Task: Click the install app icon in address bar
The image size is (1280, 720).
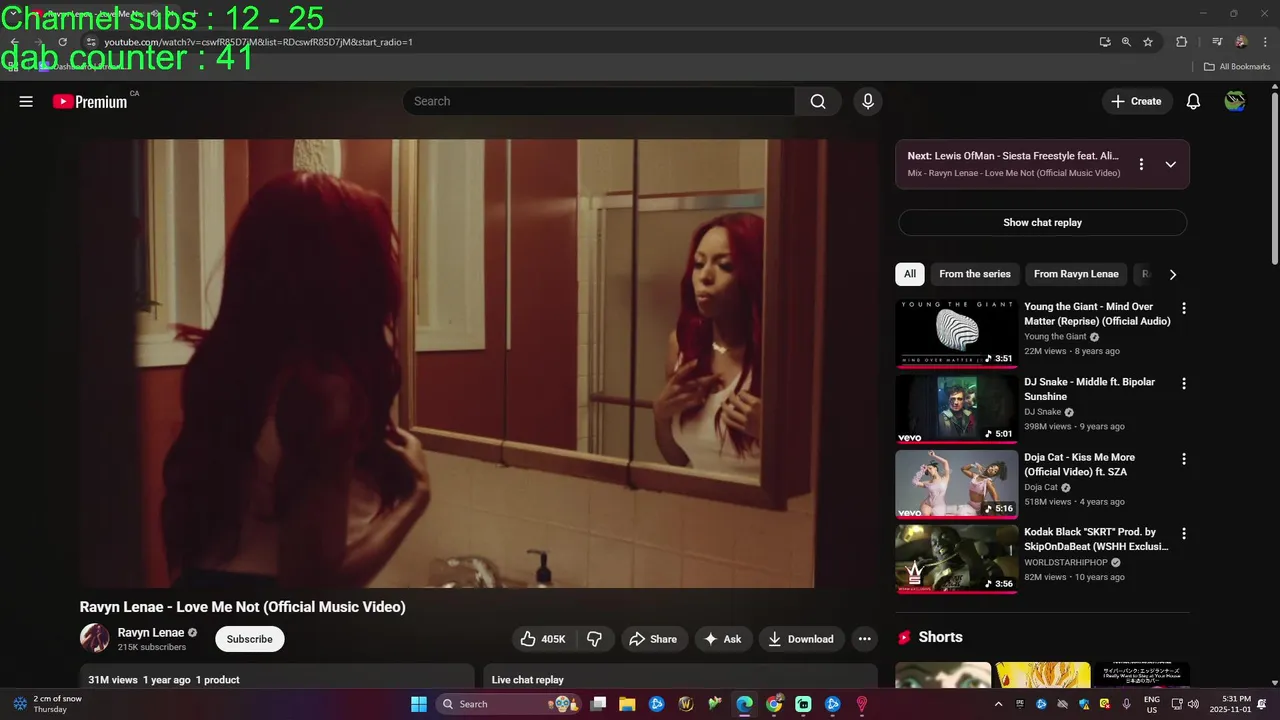Action: click(1104, 42)
